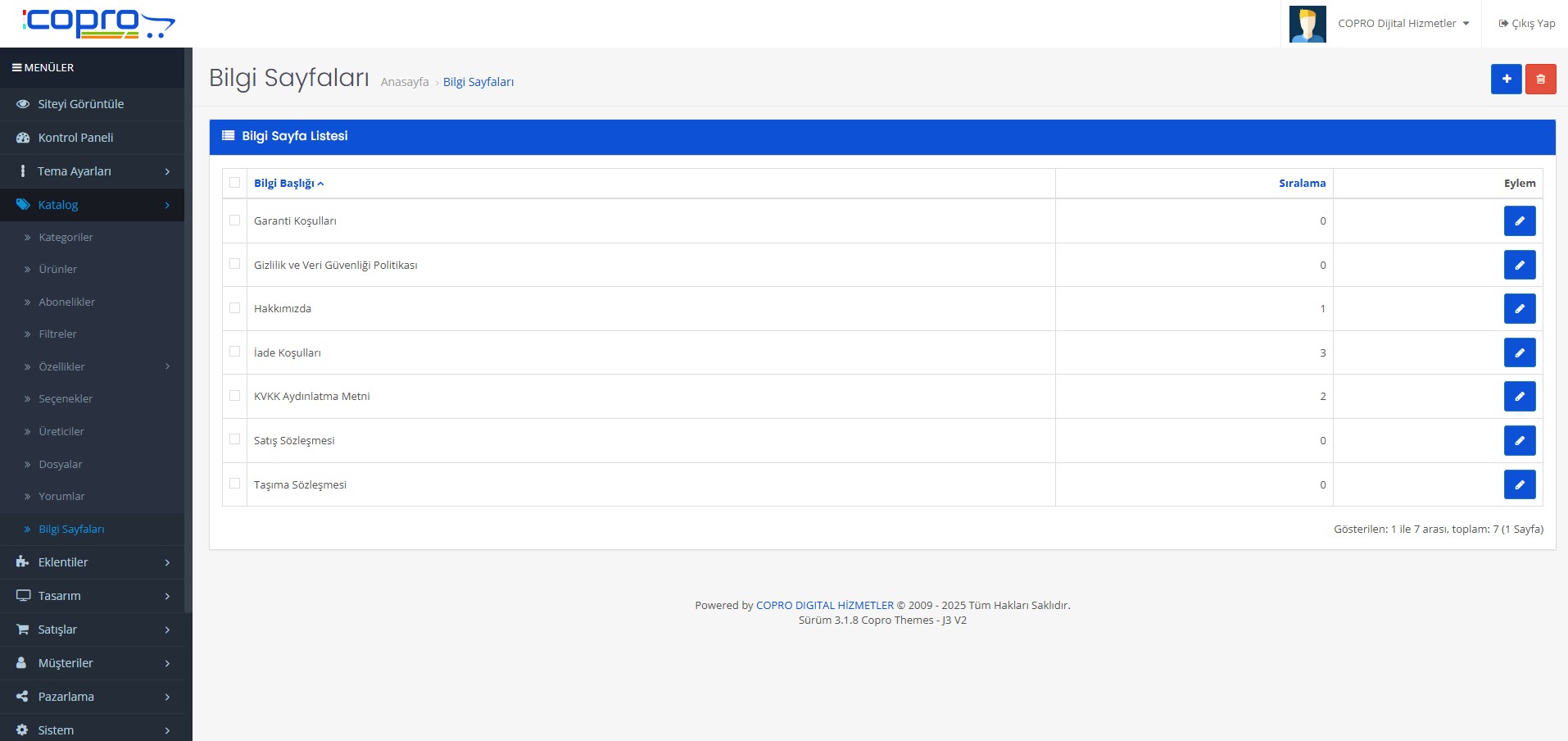
Task: Click the hamburger MENÜLER icon
Action: click(16, 68)
